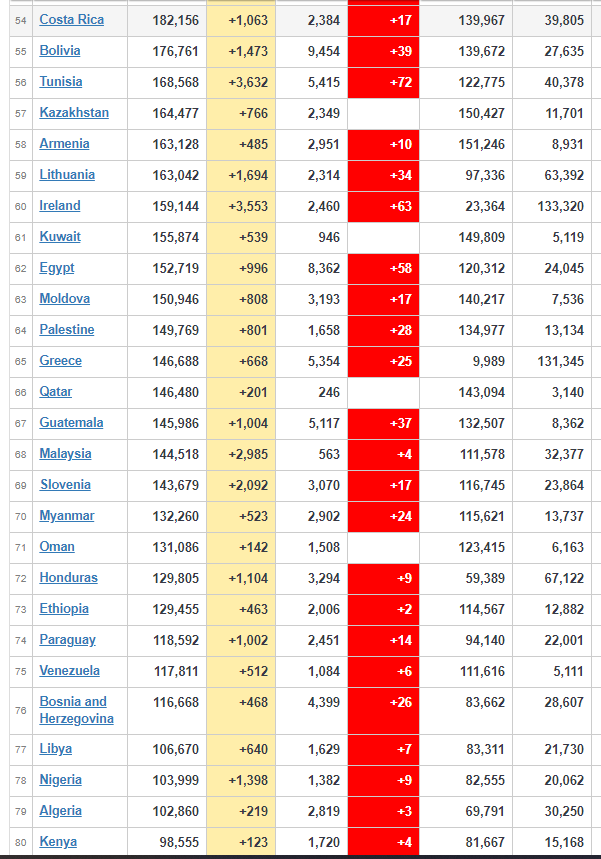Open the Costa Rica country link

[71, 20]
